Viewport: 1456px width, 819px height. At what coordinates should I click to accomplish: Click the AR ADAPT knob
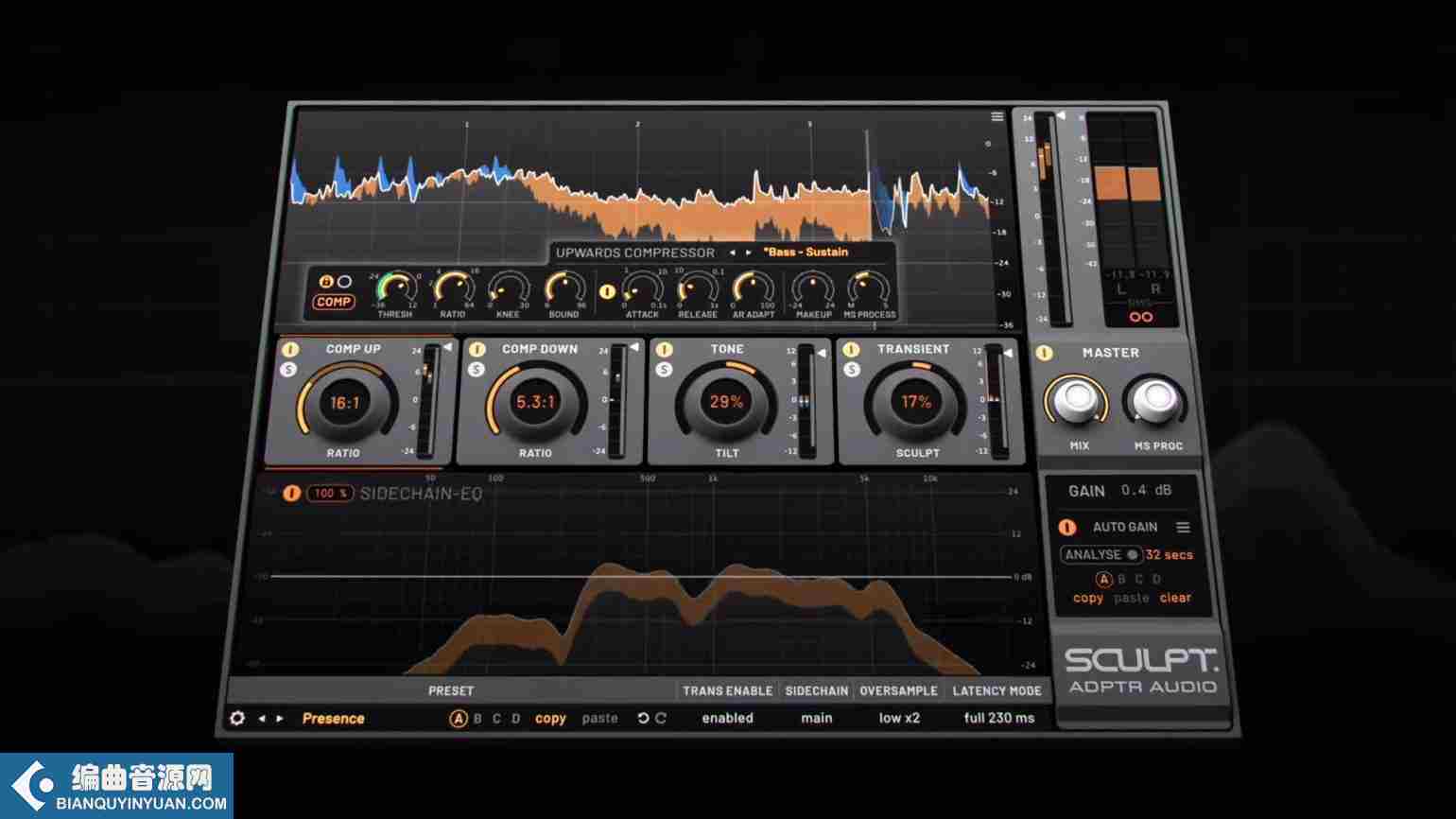tap(754, 288)
